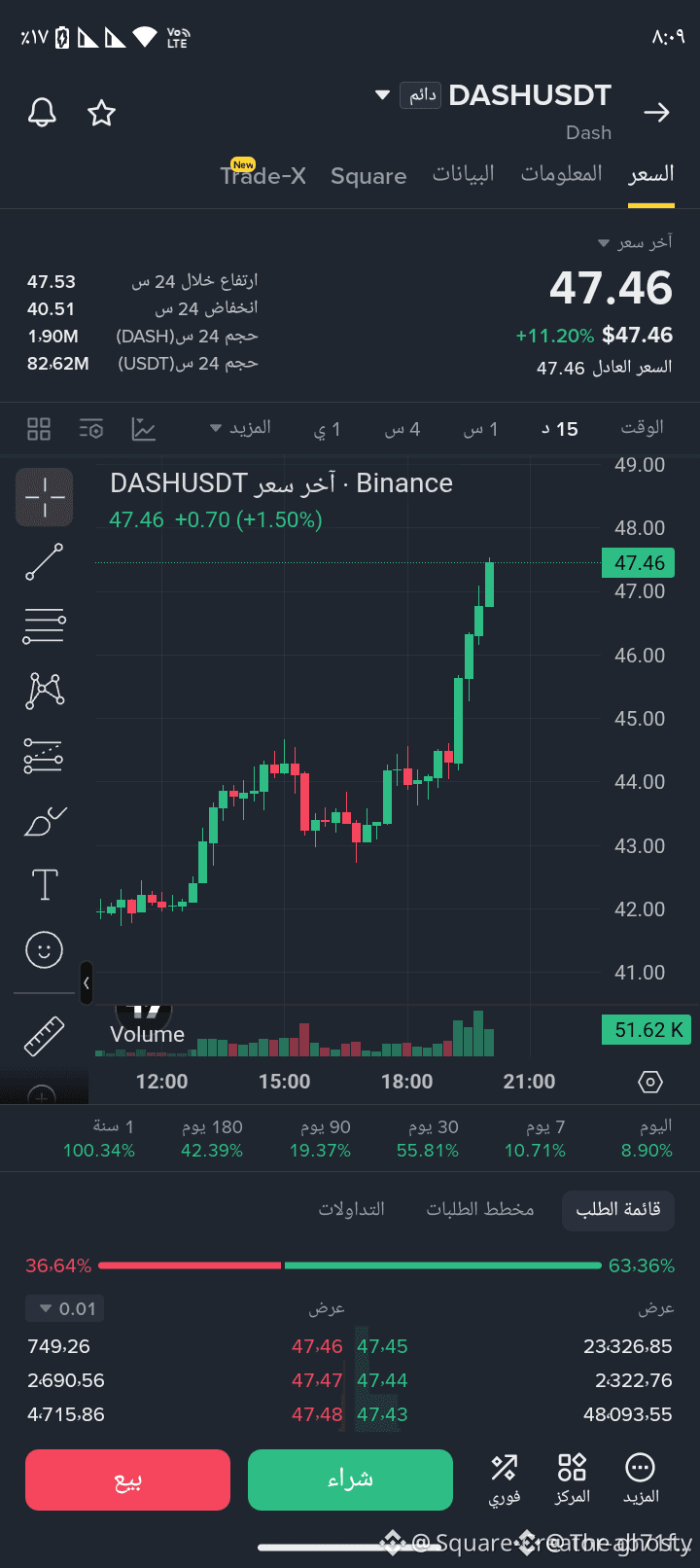View today's 8.90% performance
700x1568 pixels.
(x=647, y=1139)
